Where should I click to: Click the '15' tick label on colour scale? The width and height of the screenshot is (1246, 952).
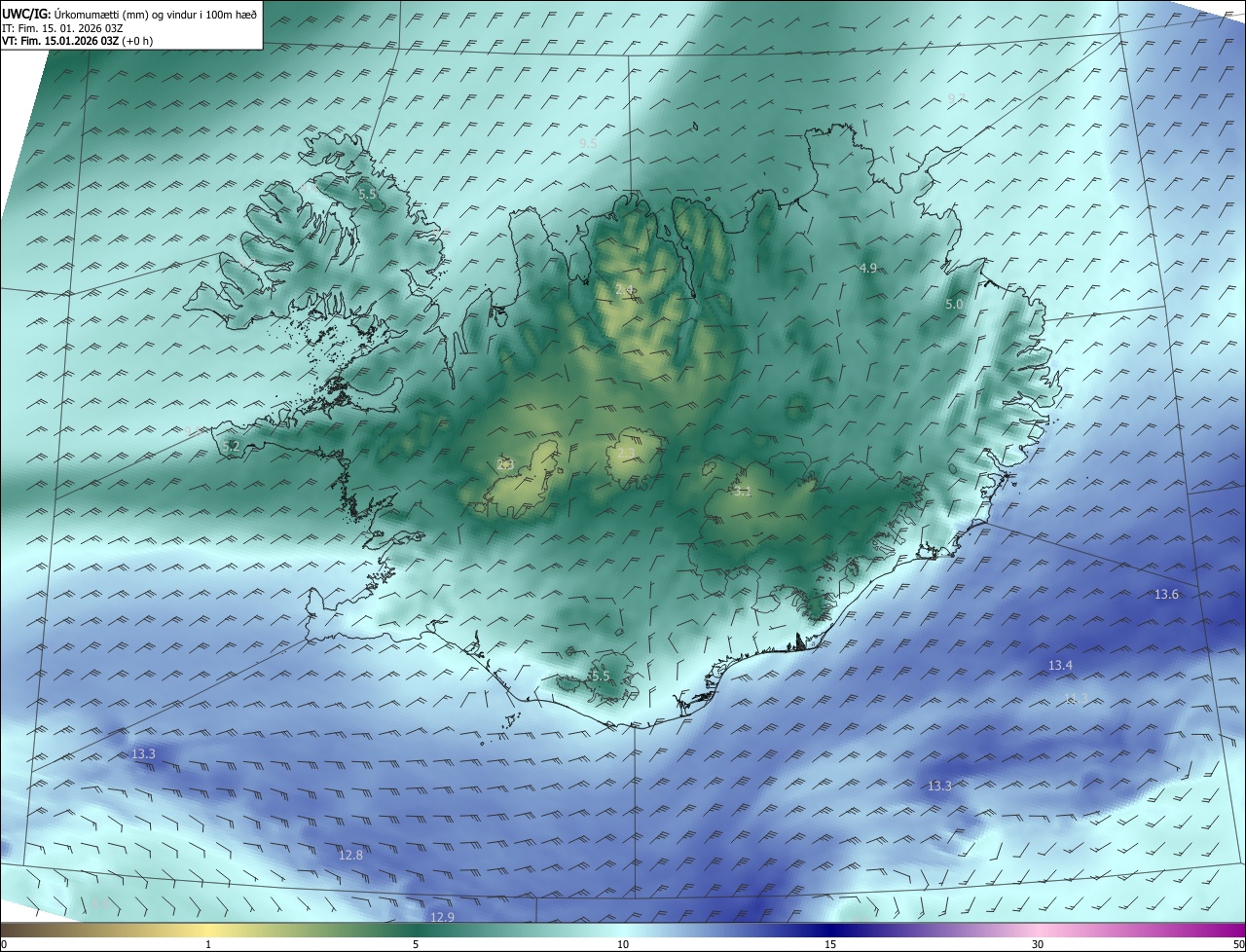pyautogui.click(x=830, y=944)
